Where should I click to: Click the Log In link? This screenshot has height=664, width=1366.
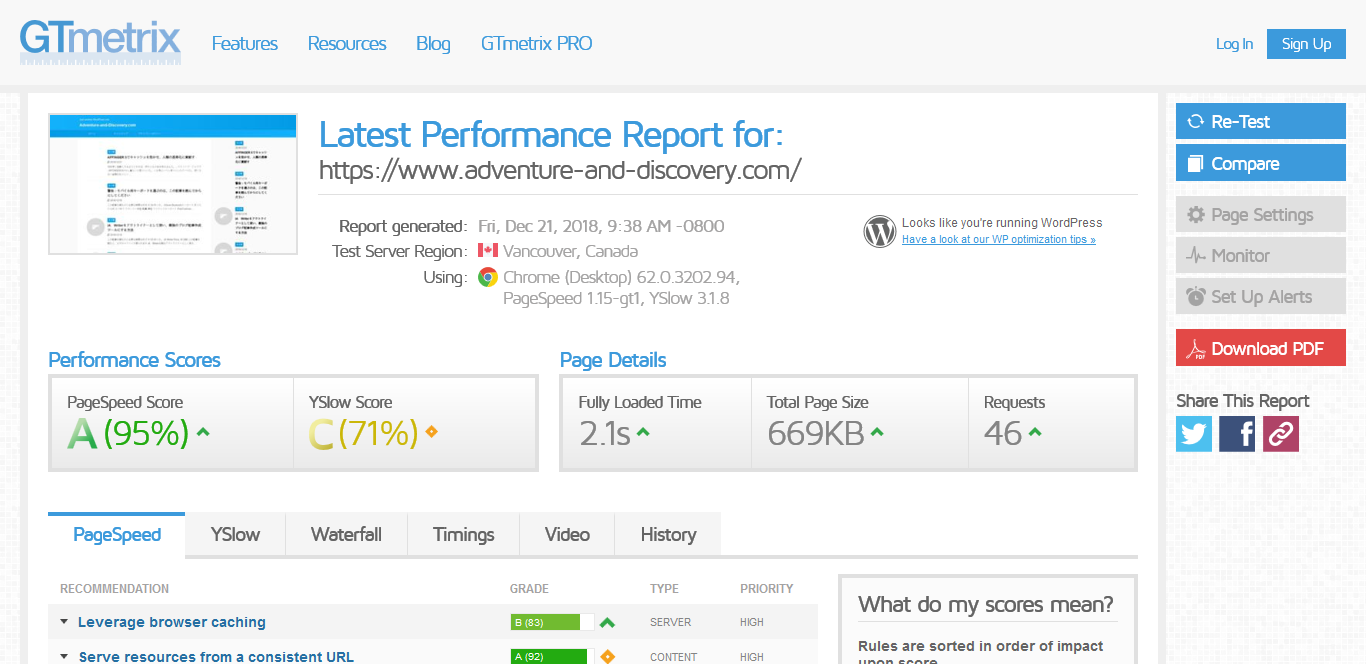(1234, 44)
